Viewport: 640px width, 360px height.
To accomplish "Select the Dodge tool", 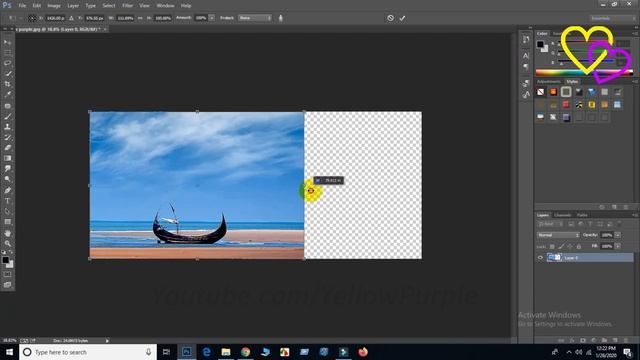I will tap(7, 179).
